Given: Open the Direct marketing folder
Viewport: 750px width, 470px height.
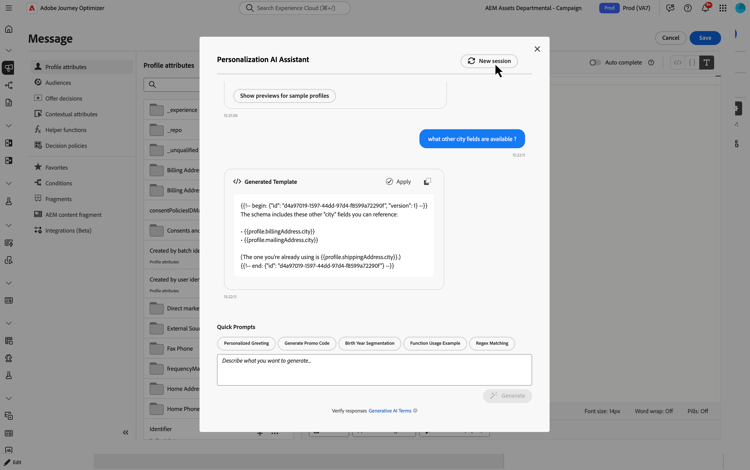Looking at the screenshot, I should pos(172,308).
